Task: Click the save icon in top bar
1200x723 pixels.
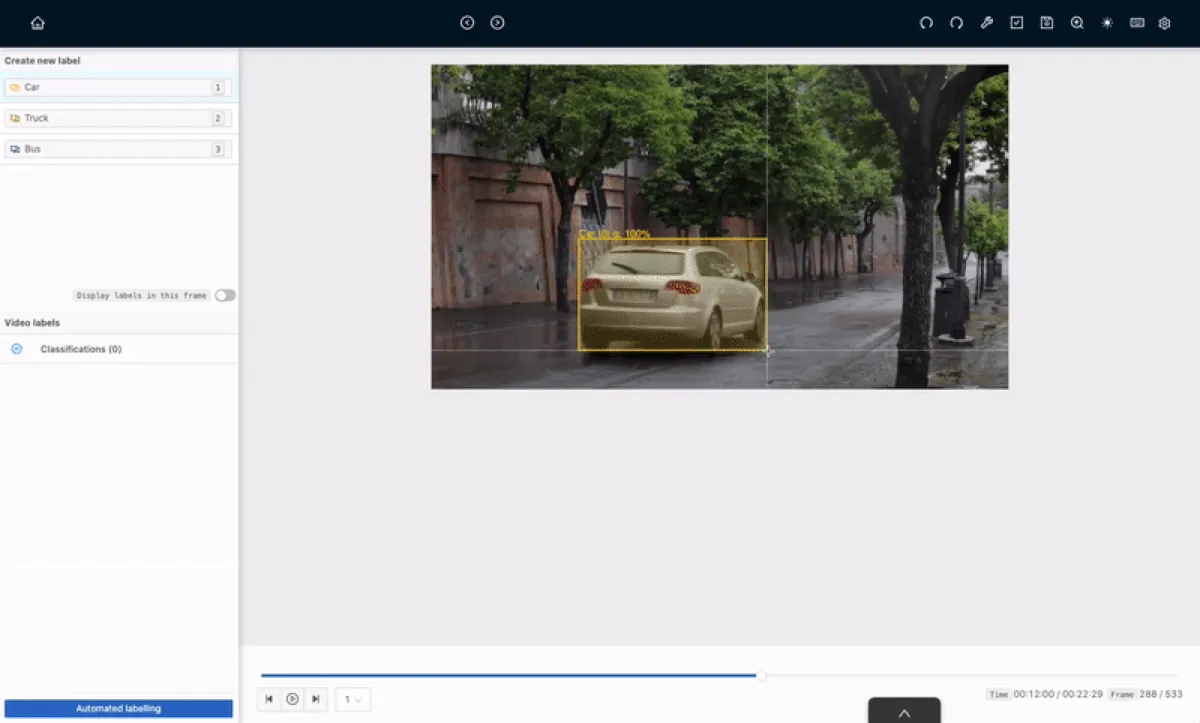Action: pos(1046,23)
